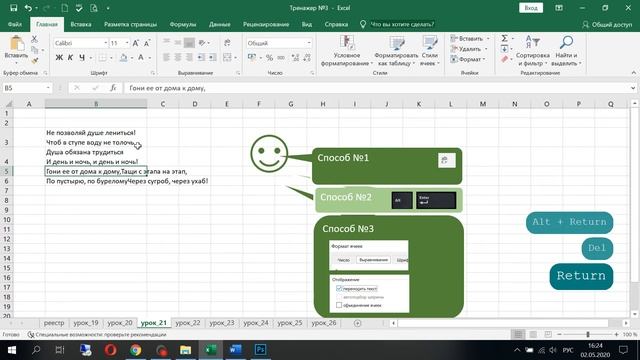Click the Вход sign-in button
Image resolution: width=640 pixels, height=360 pixels.
click(531, 8)
